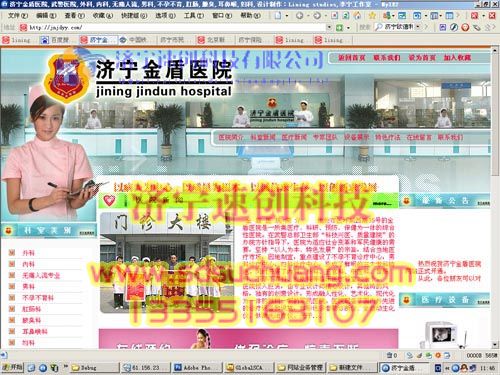Open the dropdown next to New page icon

[287, 16]
